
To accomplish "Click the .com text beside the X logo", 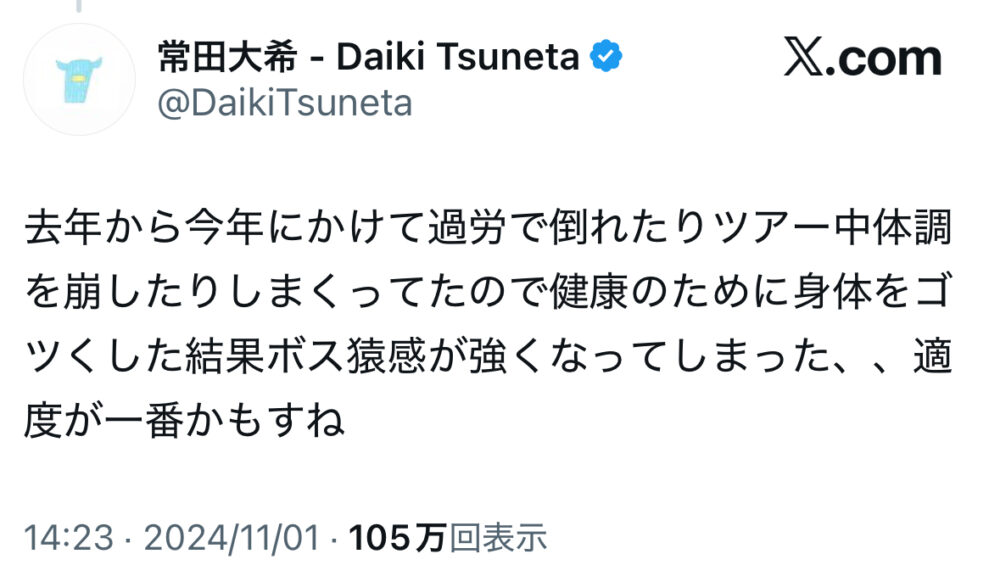I will pos(886,59).
